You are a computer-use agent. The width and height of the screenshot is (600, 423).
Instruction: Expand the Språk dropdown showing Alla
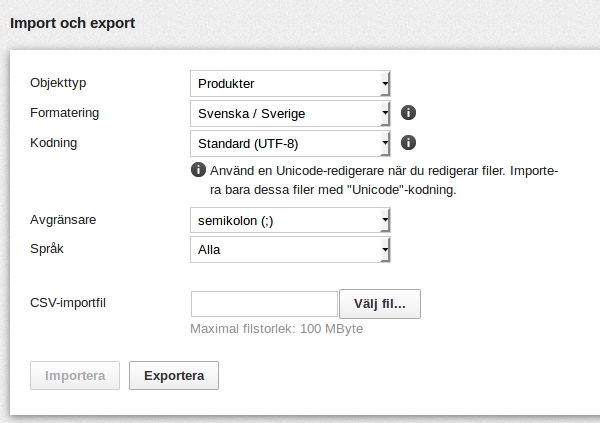tap(290, 250)
